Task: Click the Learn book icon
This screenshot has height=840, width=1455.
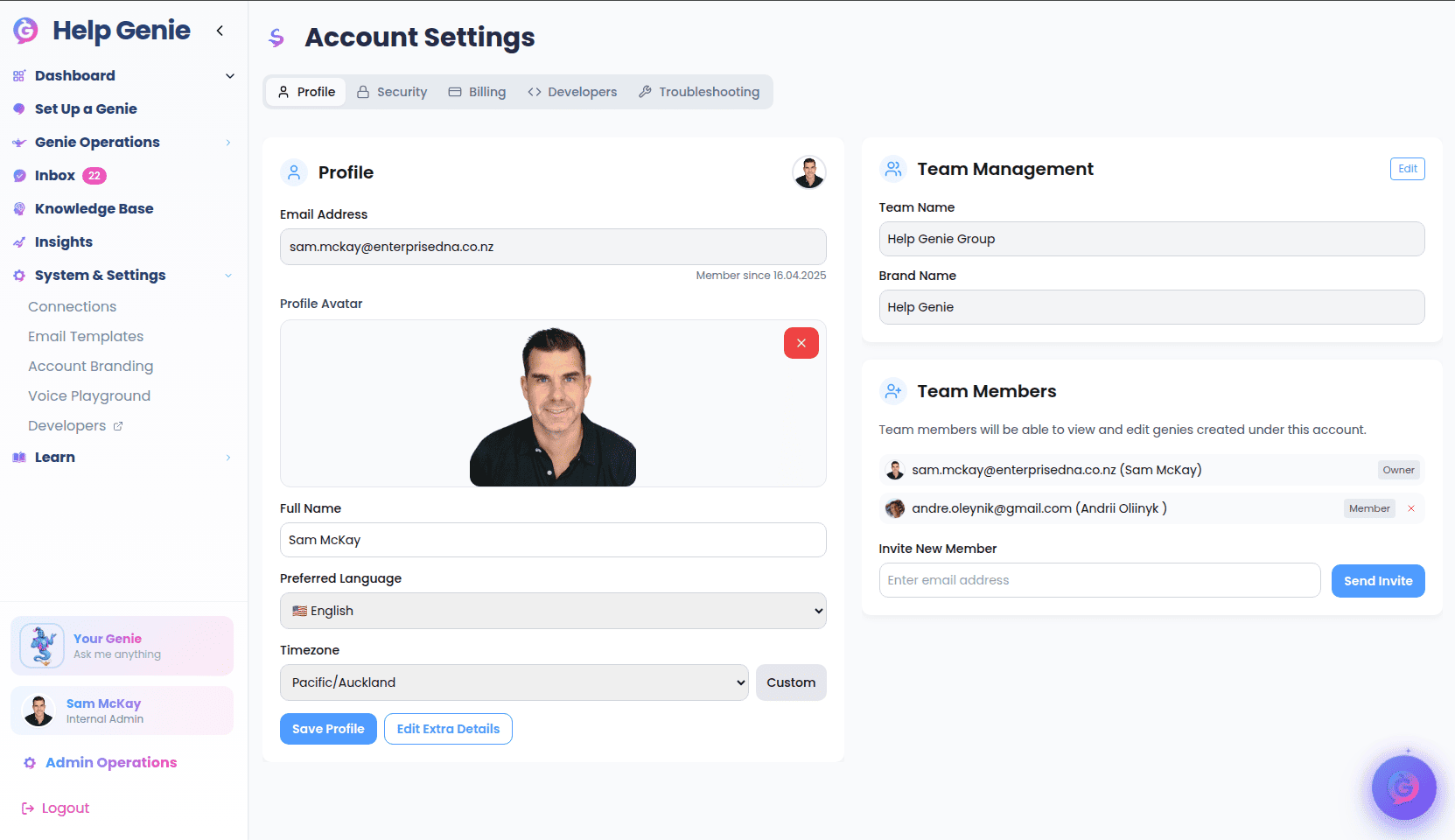Action: click(x=19, y=458)
